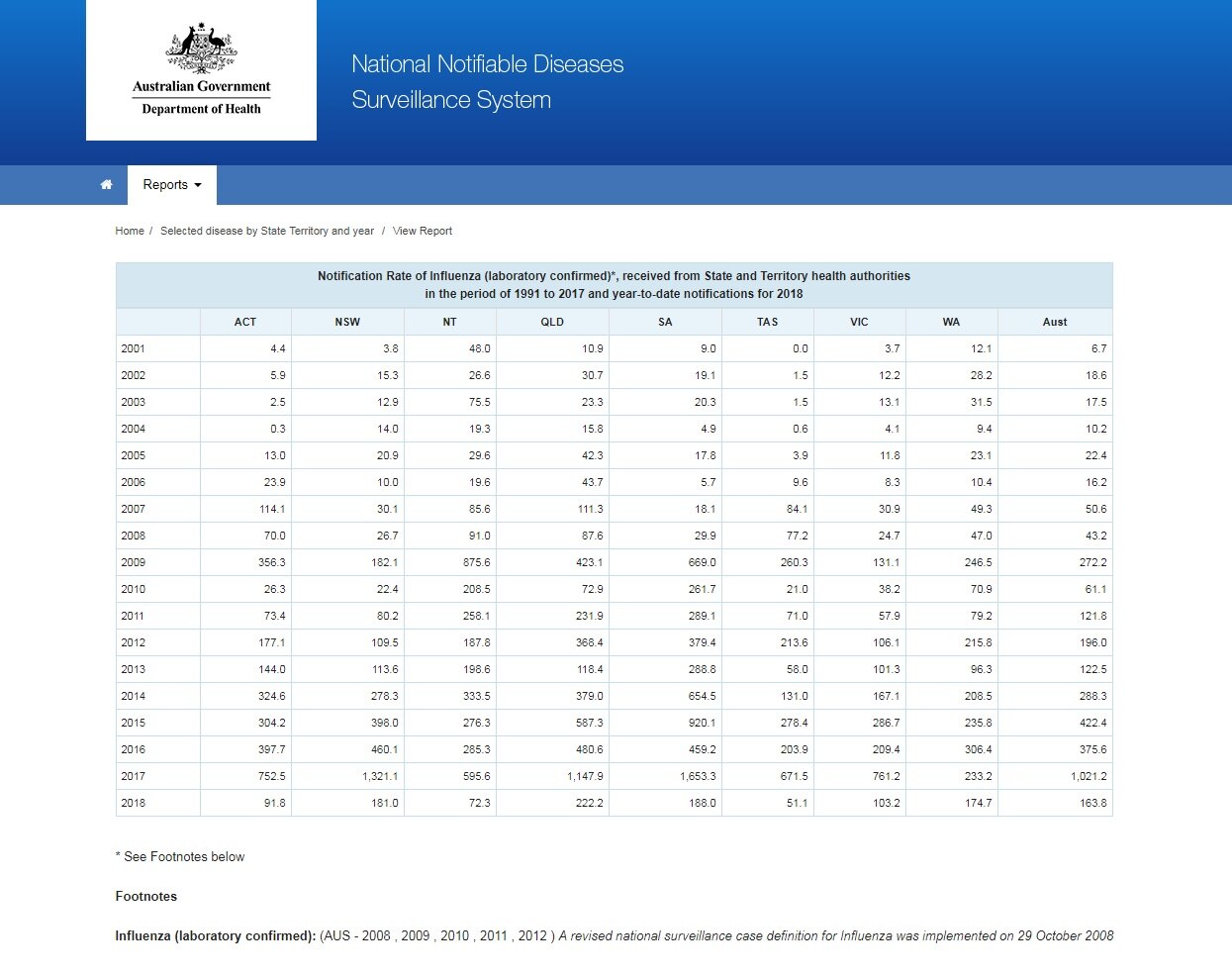Viewport: 1232px width, 976px height.
Task: Select the VIC column header
Action: point(859,322)
